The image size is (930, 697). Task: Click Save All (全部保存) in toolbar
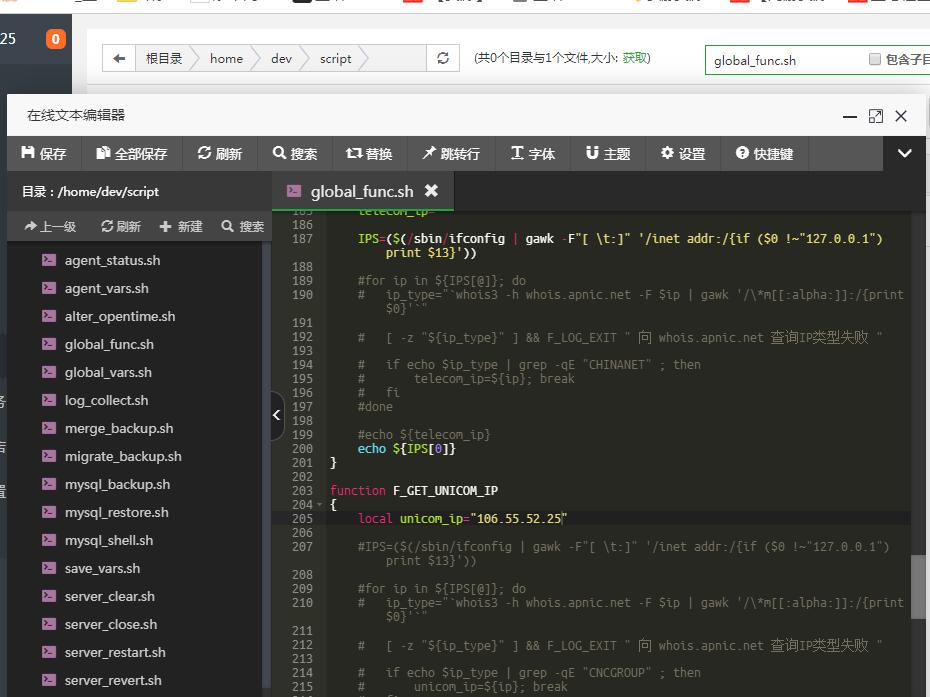pos(131,153)
